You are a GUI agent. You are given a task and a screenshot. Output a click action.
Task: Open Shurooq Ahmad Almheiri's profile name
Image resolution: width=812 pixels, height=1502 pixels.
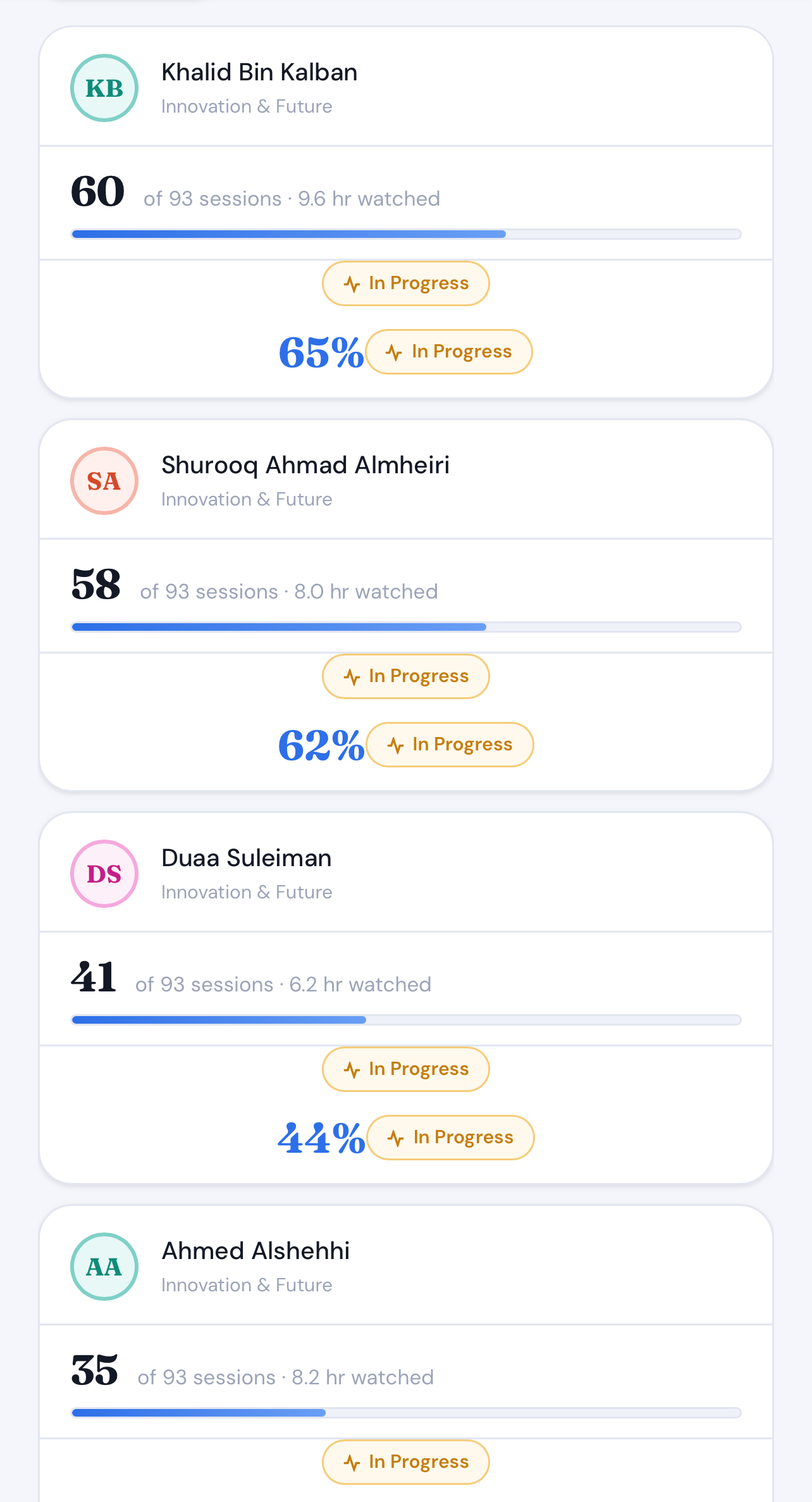click(x=305, y=465)
